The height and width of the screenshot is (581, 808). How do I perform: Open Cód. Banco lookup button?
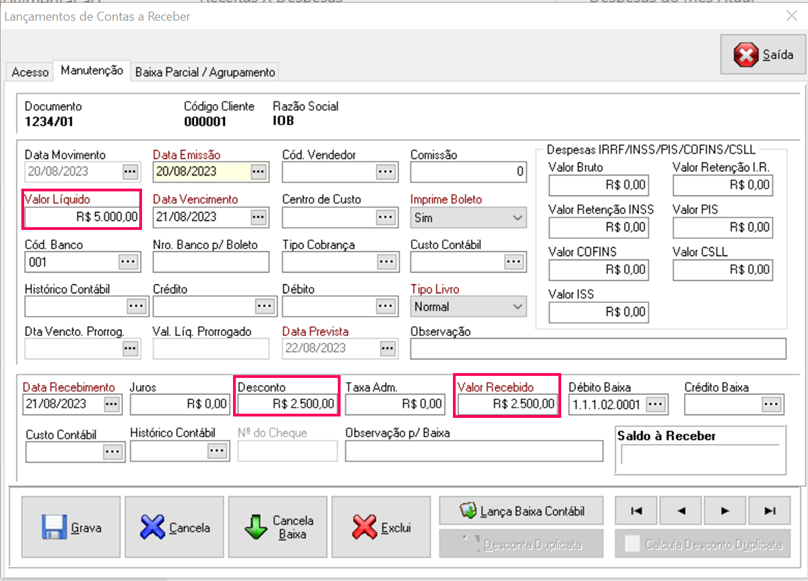pyautogui.click(x=129, y=262)
